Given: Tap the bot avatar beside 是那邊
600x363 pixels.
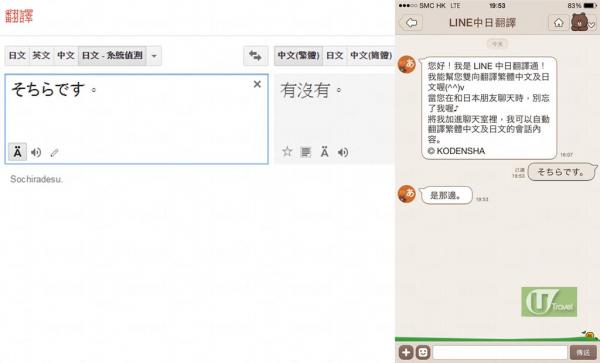Looking at the screenshot, I should click(x=407, y=194).
